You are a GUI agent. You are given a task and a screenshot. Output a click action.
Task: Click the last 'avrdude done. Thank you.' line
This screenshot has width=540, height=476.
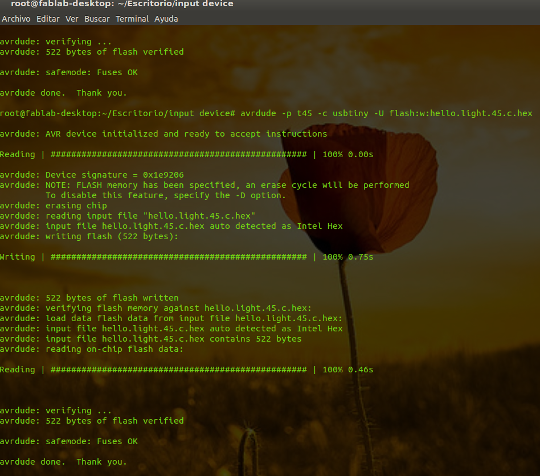63,462
